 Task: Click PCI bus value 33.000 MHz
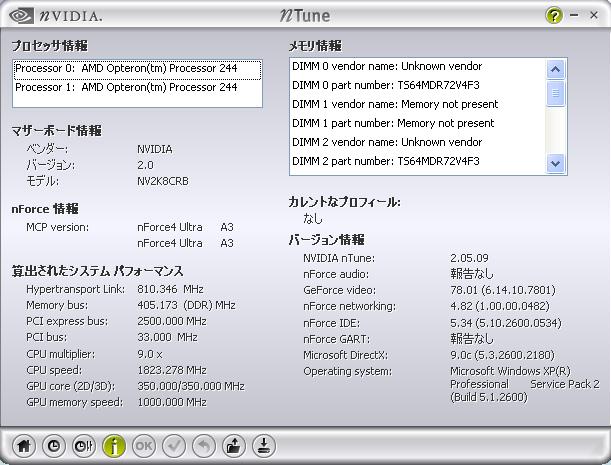(168, 337)
